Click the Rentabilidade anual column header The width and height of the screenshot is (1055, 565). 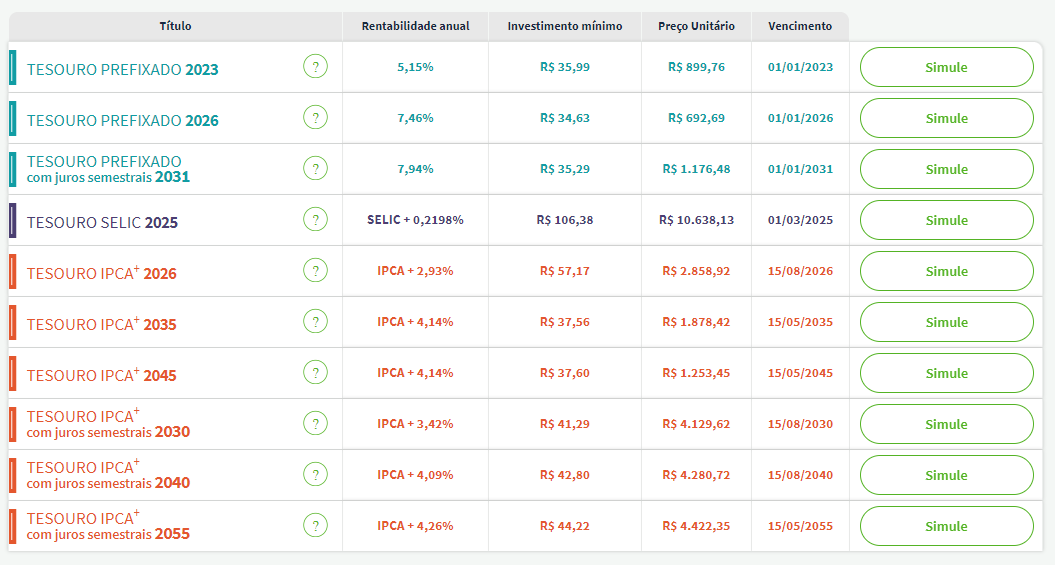coord(415,26)
